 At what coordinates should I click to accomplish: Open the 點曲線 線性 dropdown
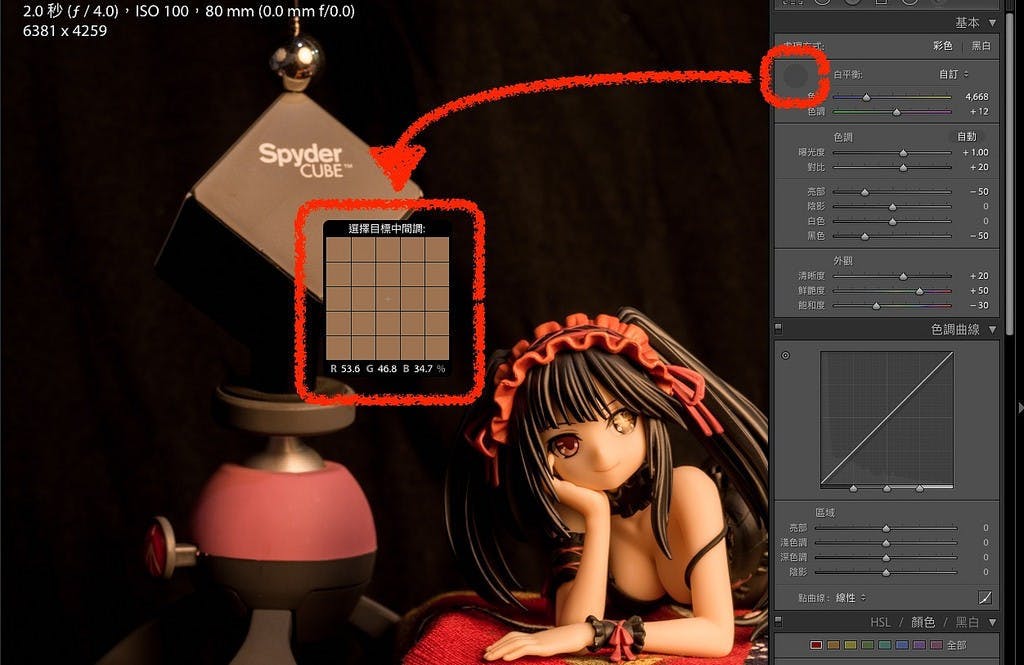pyautogui.click(x=851, y=598)
